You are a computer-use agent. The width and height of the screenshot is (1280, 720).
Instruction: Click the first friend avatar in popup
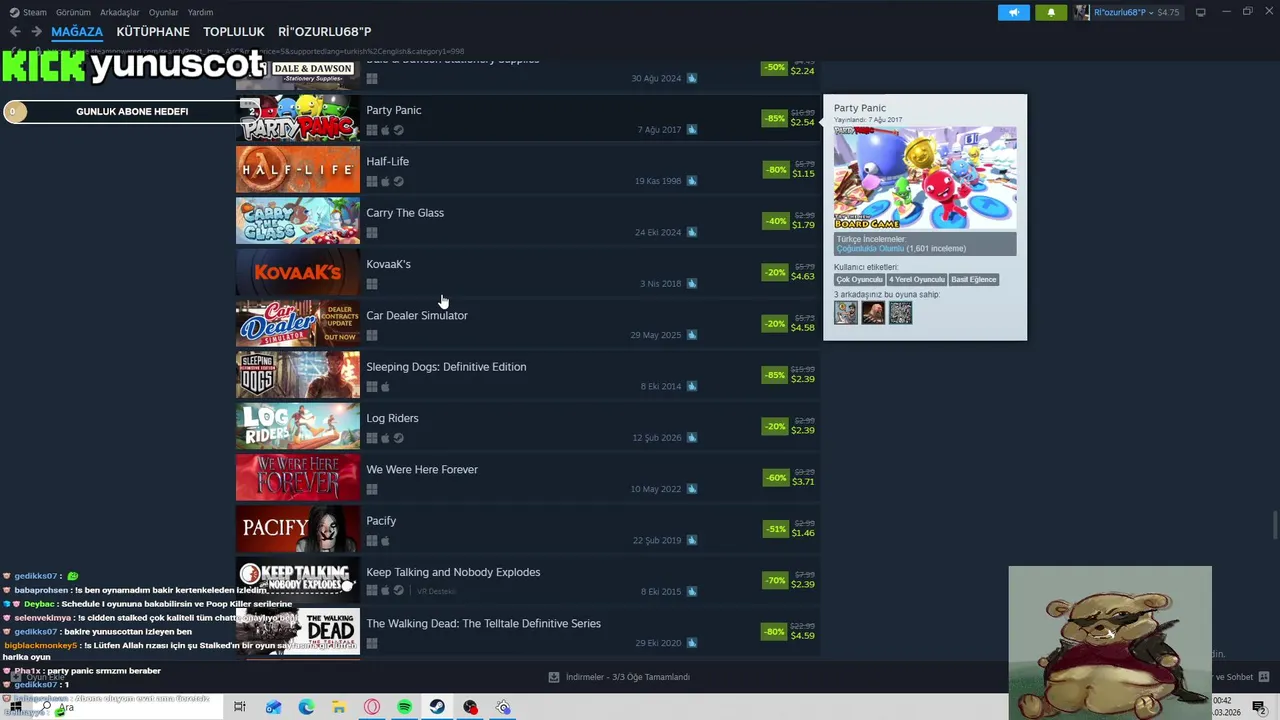[x=846, y=313]
